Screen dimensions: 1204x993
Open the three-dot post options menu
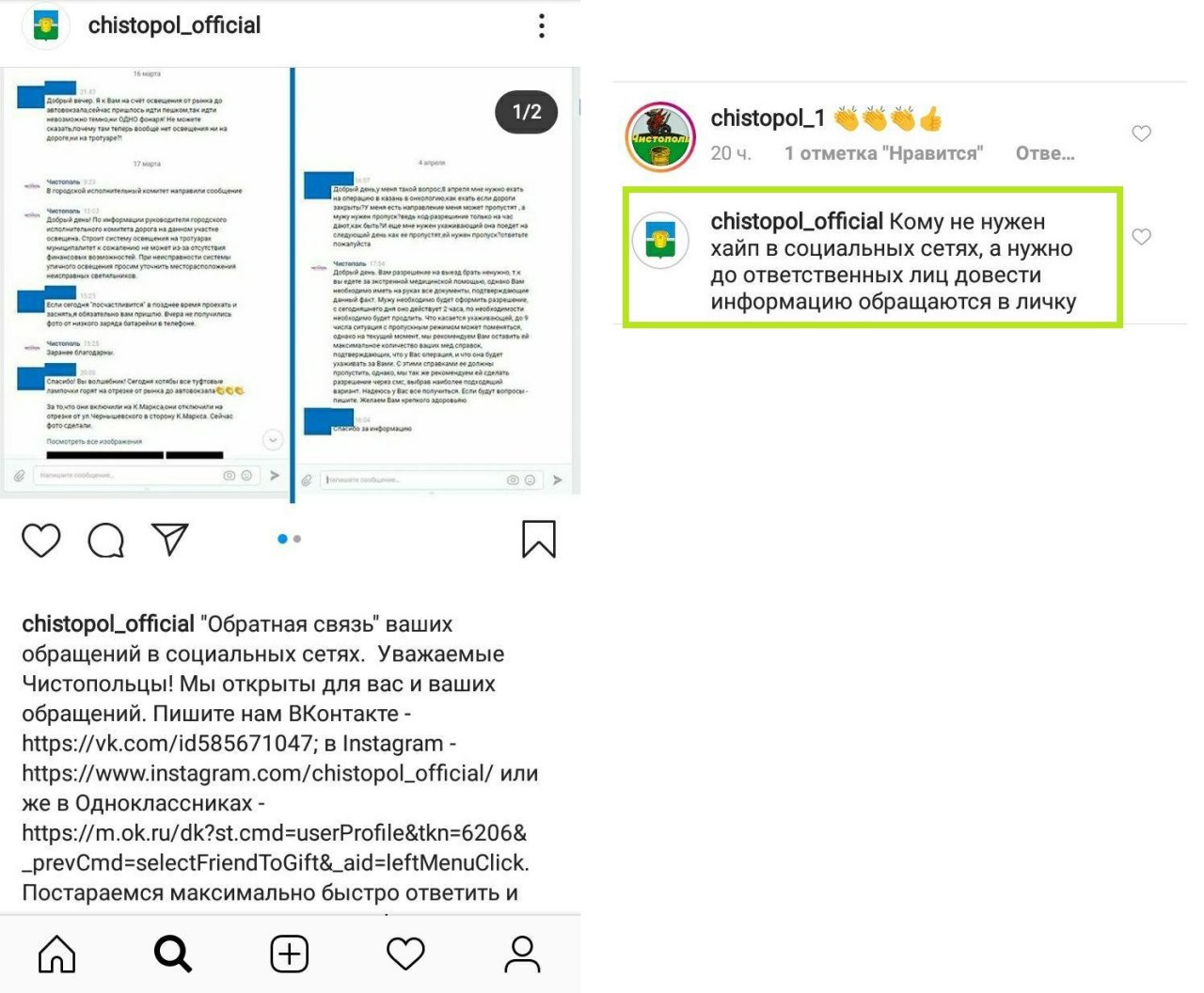click(542, 26)
